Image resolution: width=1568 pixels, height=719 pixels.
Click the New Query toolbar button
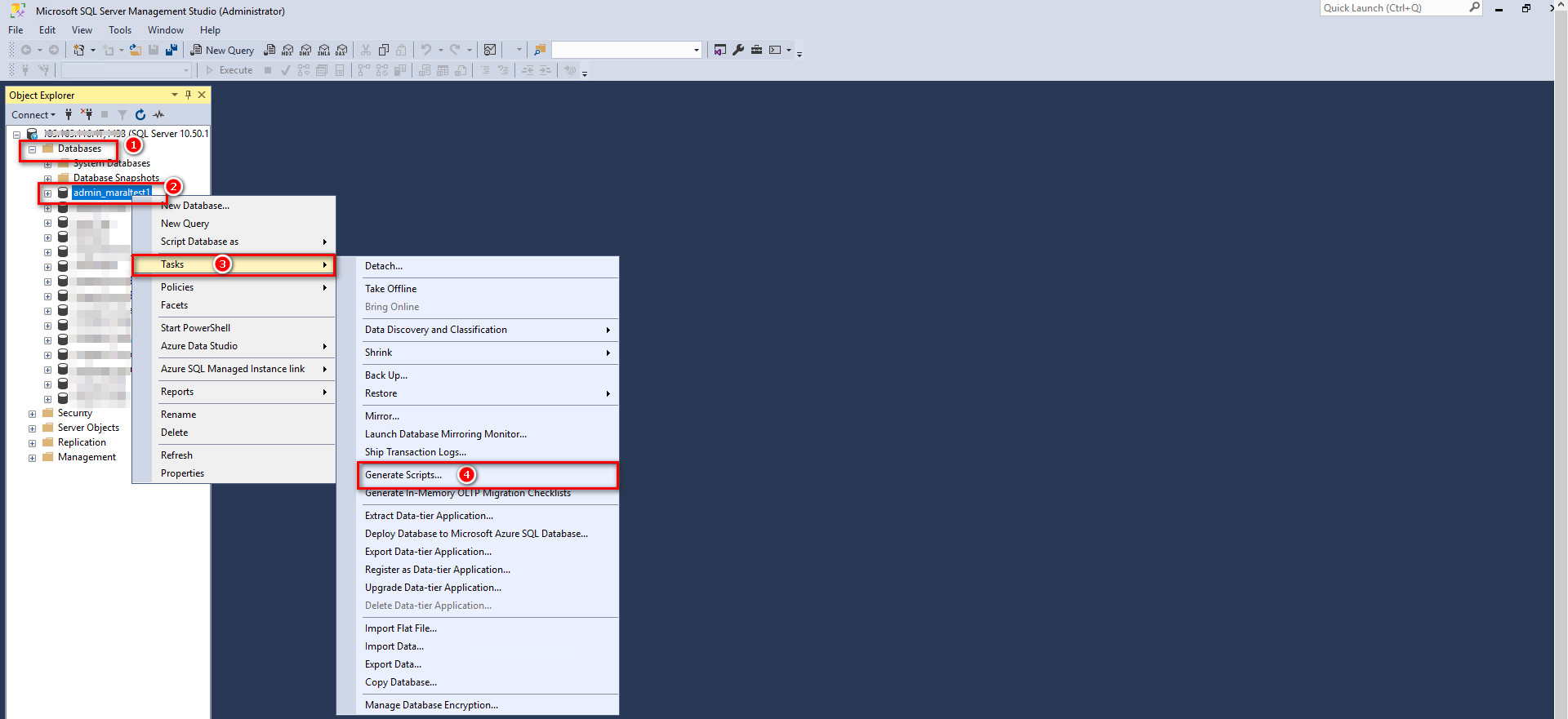pyautogui.click(x=222, y=50)
